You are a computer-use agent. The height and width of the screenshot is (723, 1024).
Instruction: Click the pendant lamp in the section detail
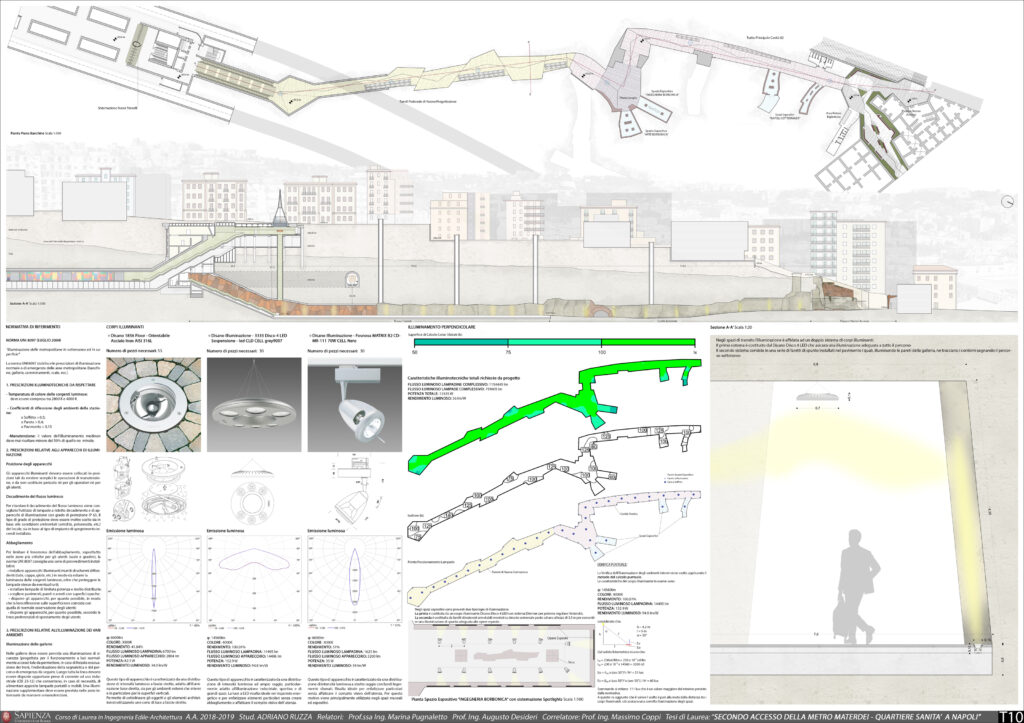[816, 397]
